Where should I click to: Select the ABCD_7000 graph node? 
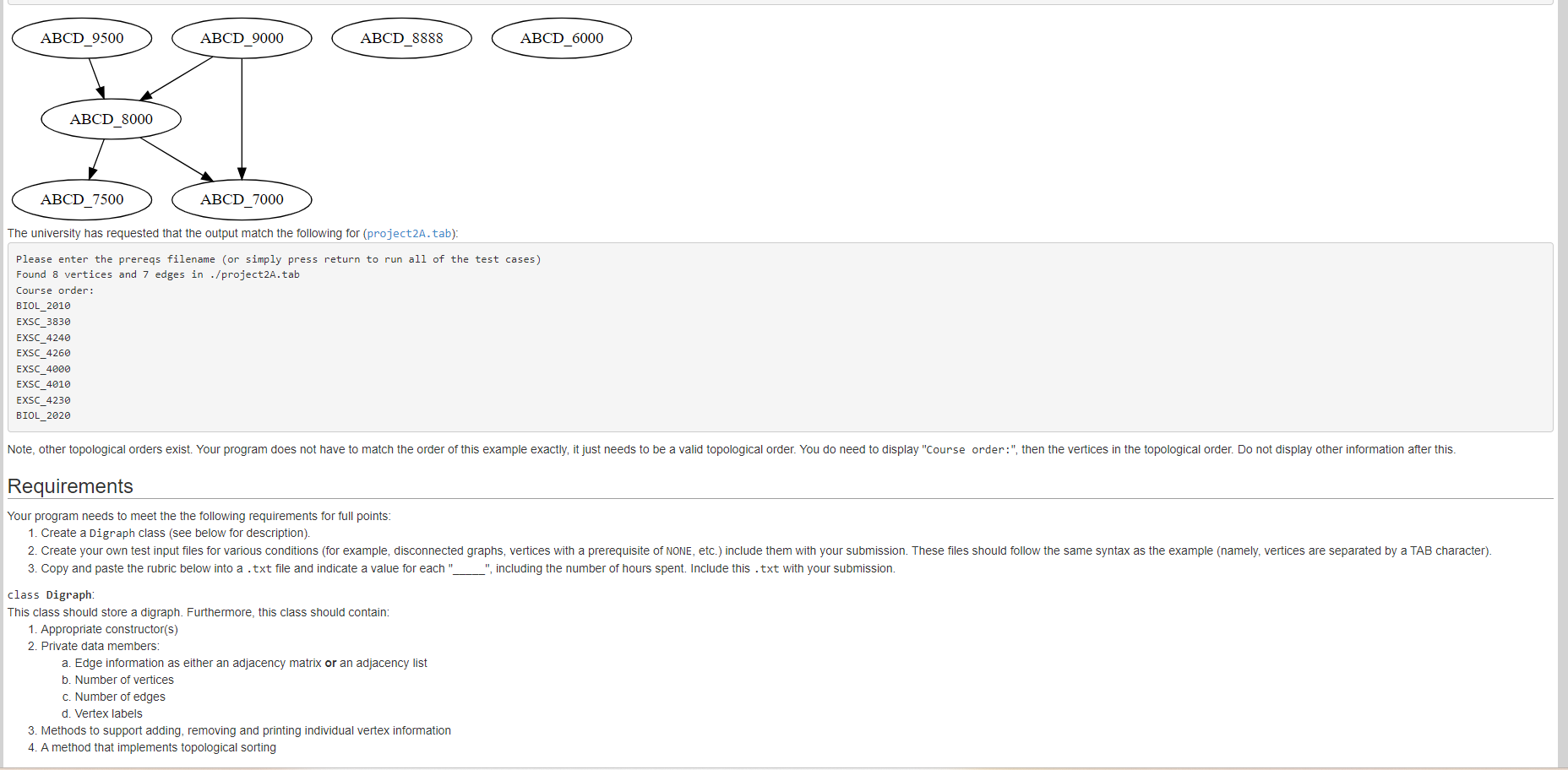coord(242,199)
